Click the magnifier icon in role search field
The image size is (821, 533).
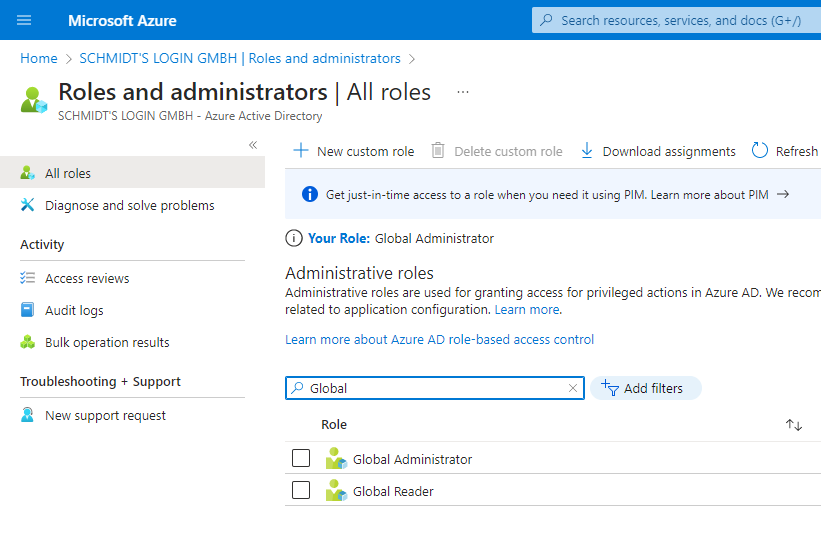(x=297, y=388)
